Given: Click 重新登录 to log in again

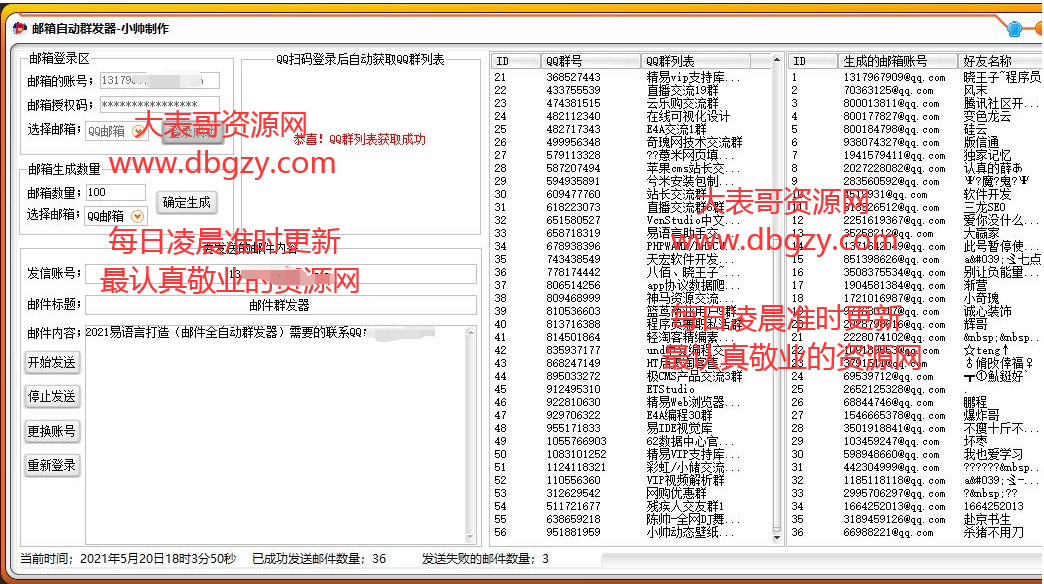Looking at the screenshot, I should pyautogui.click(x=52, y=465).
